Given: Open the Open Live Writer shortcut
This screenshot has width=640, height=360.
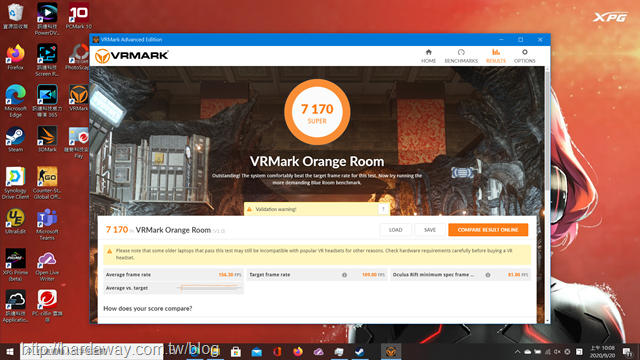Looking at the screenshot, I should click(47, 265).
